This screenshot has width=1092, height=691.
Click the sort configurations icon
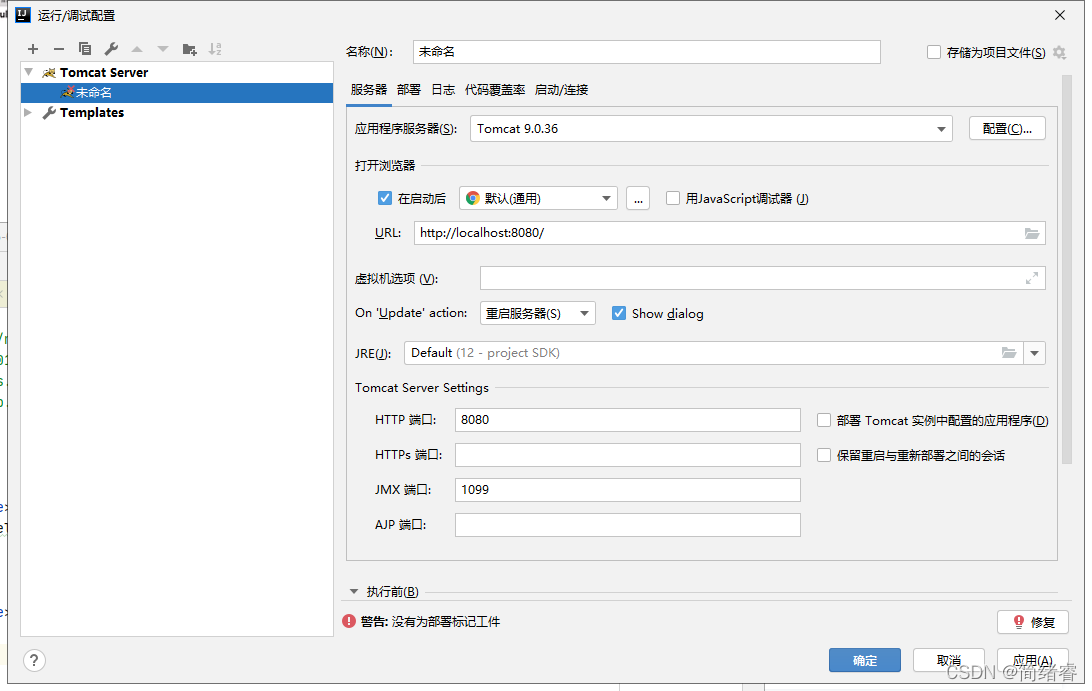215,48
